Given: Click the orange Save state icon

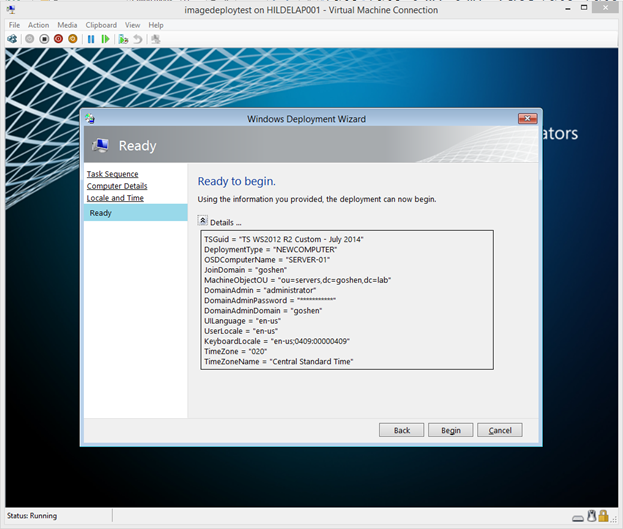Looking at the screenshot, I should (73, 39).
